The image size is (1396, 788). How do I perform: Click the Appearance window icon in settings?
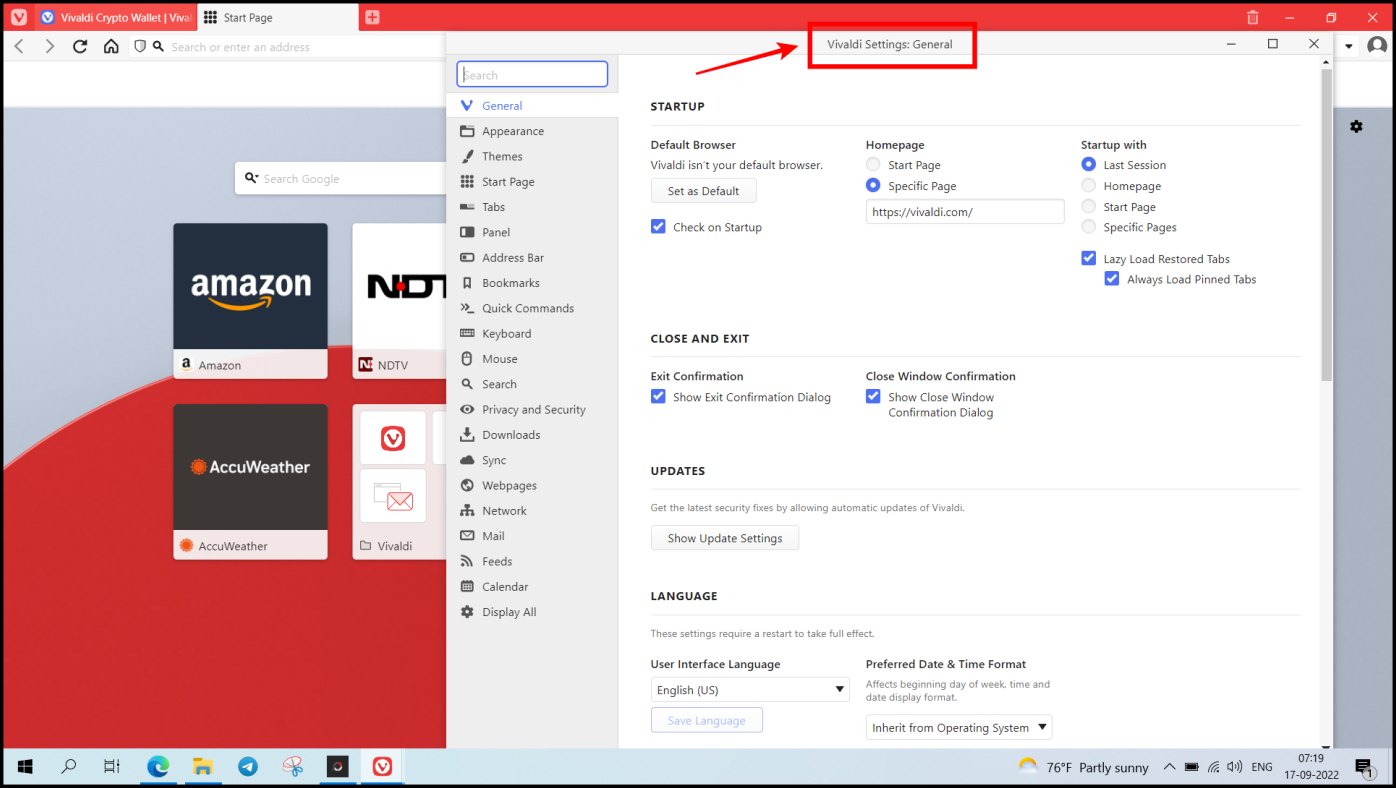(x=467, y=131)
